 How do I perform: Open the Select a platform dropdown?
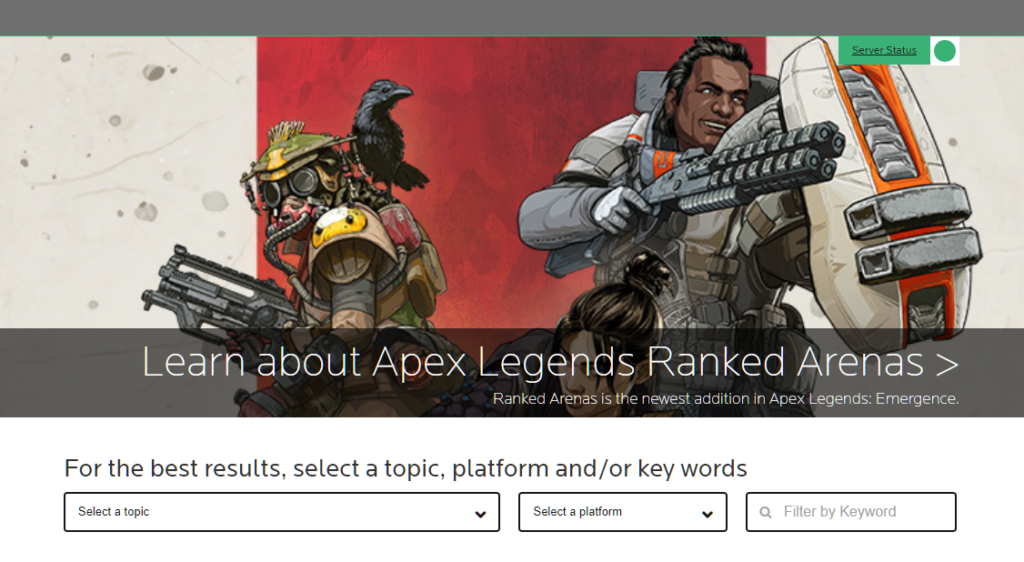click(x=622, y=512)
